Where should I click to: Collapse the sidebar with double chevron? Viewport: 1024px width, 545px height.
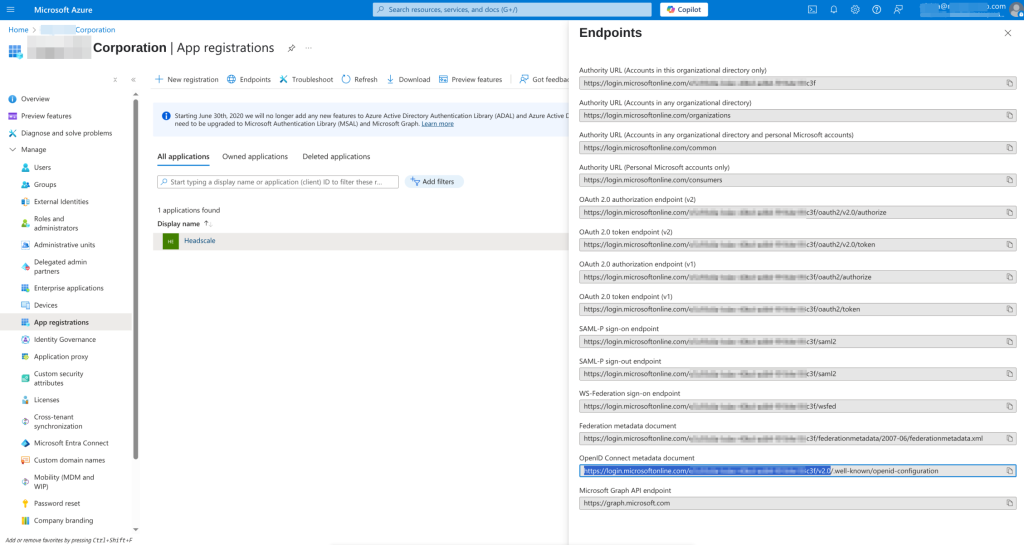pos(133,80)
